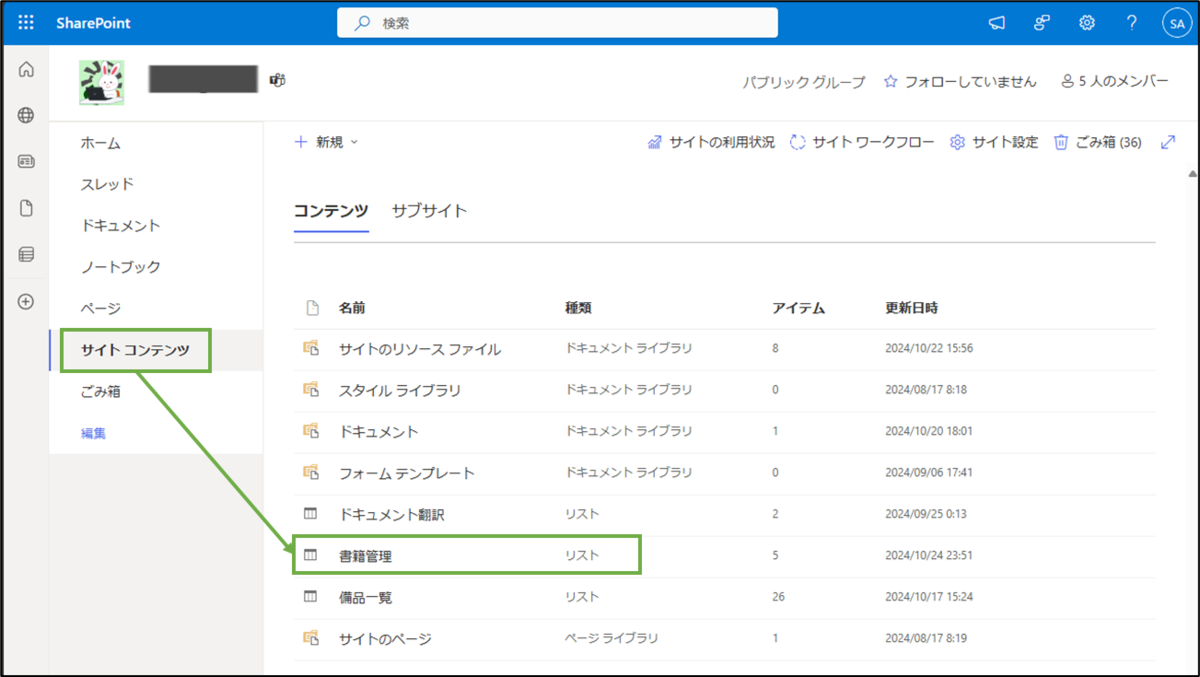Click the 5 人のメンバー members button
Image resolution: width=1200 pixels, height=677 pixels.
point(1114,82)
